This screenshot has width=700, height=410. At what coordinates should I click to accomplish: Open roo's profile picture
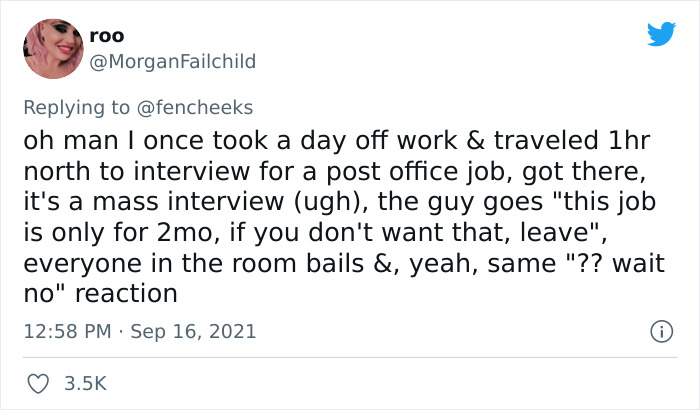point(53,48)
